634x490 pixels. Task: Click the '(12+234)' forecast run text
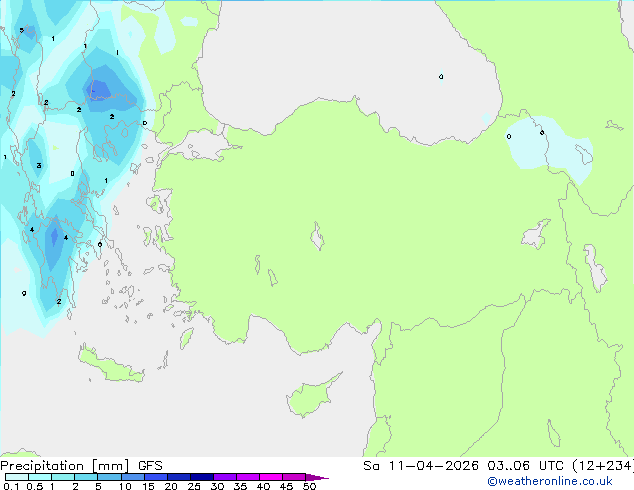(x=603, y=466)
